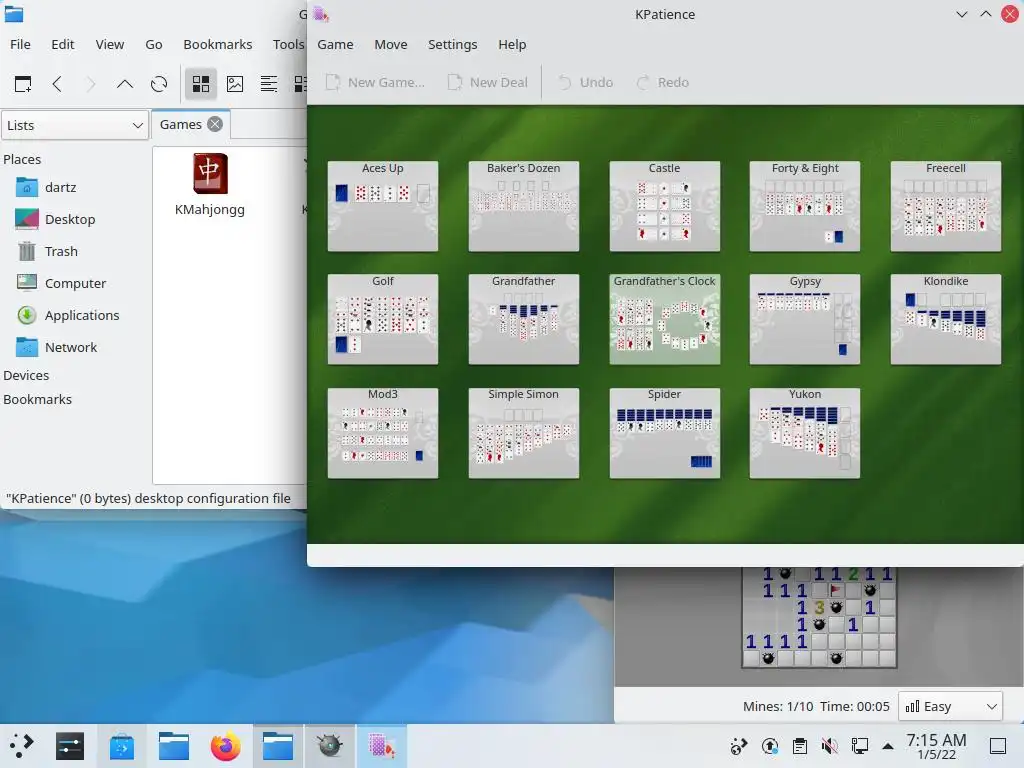Launch Discover store from taskbar

(x=121, y=746)
